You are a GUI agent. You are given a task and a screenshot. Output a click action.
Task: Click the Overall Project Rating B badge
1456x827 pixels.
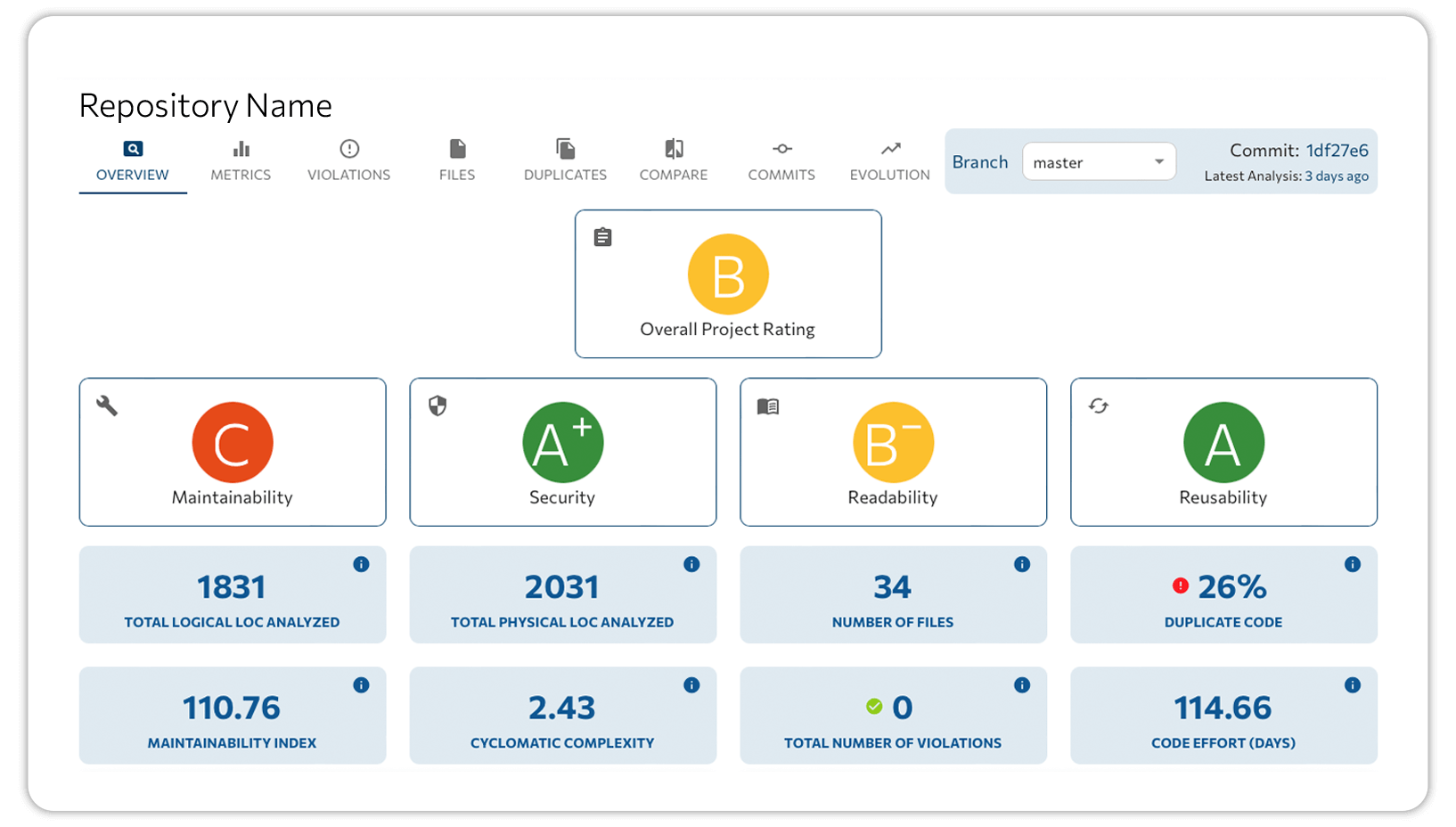728,274
